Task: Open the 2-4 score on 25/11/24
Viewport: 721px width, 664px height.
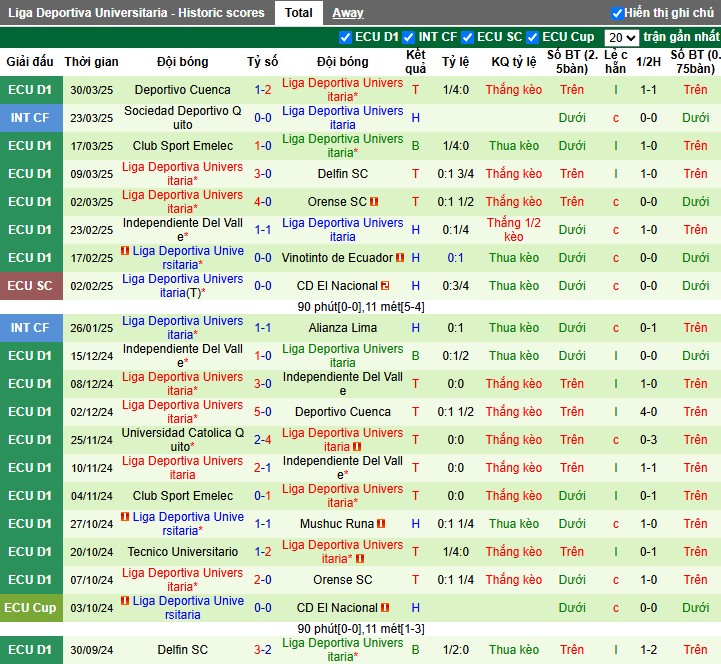Action: click(263, 440)
